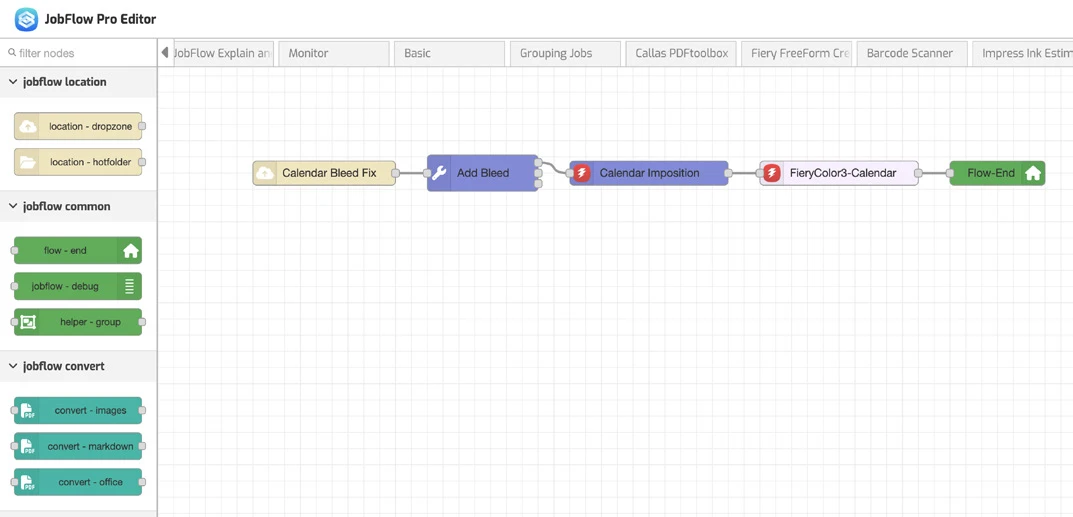Select the Calendar Bleed Fix canvas node
This screenshot has height=517, width=1073.
pos(324,173)
